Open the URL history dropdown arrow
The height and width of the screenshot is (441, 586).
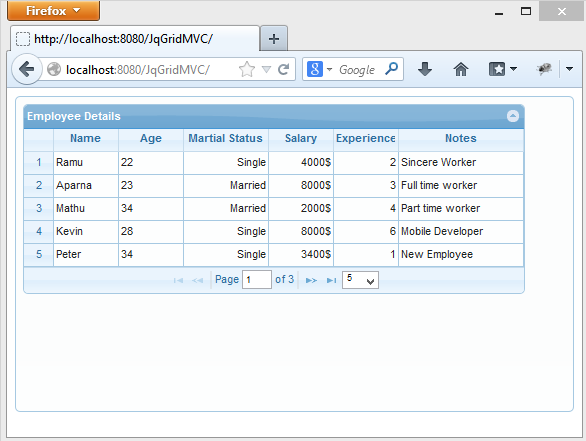point(266,70)
